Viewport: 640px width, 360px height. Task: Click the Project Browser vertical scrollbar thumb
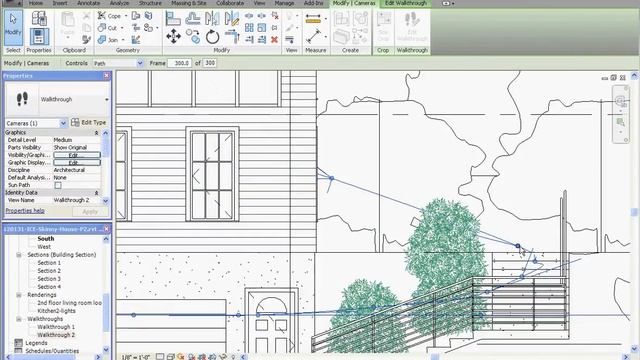[106, 312]
